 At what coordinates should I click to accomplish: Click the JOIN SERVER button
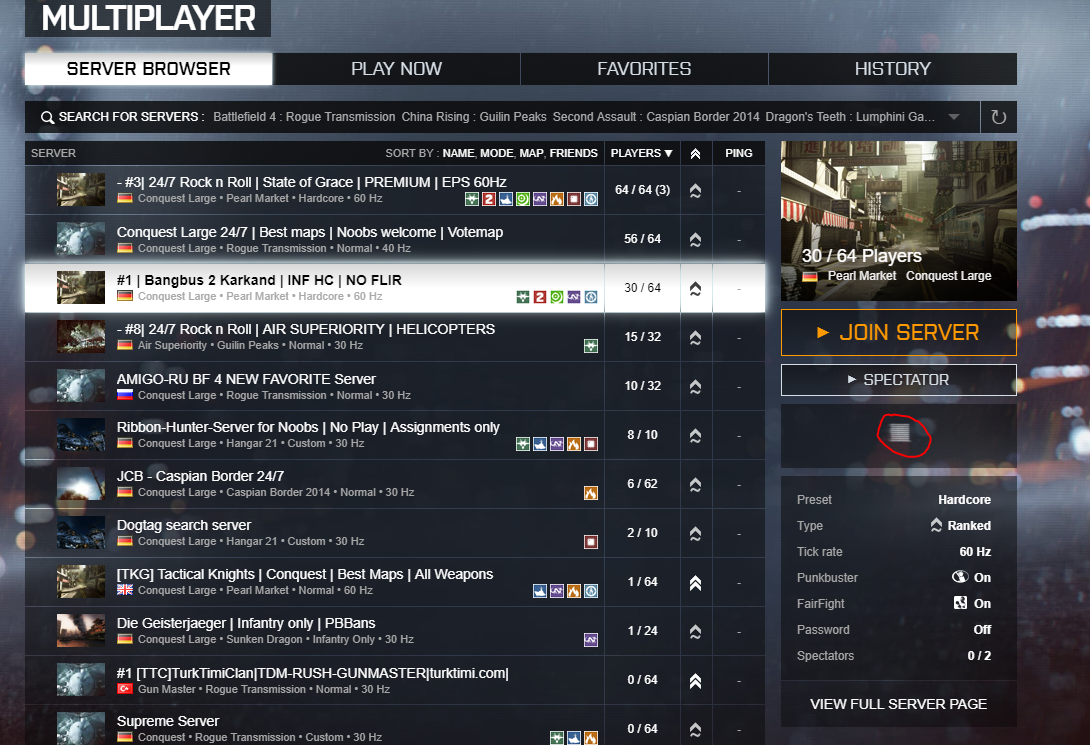(899, 332)
